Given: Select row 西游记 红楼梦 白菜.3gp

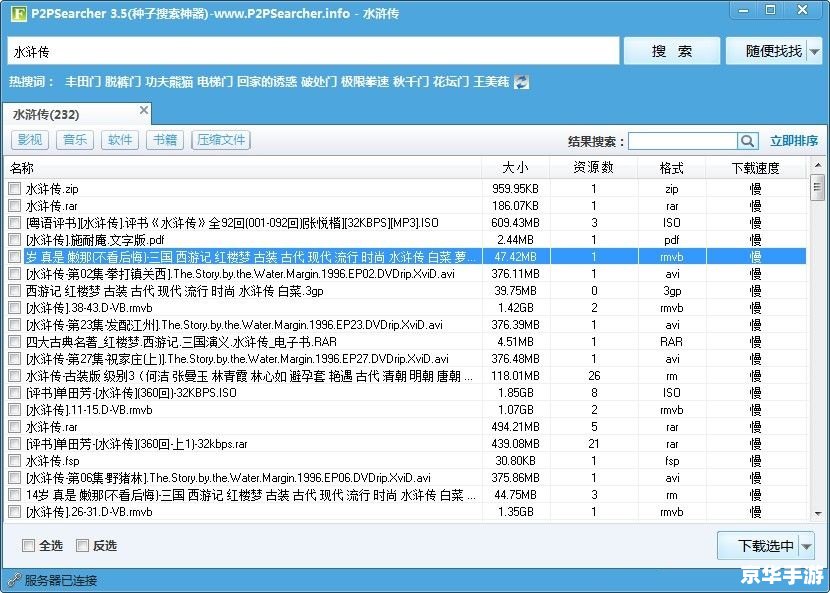Looking at the screenshot, I should click(405, 291).
